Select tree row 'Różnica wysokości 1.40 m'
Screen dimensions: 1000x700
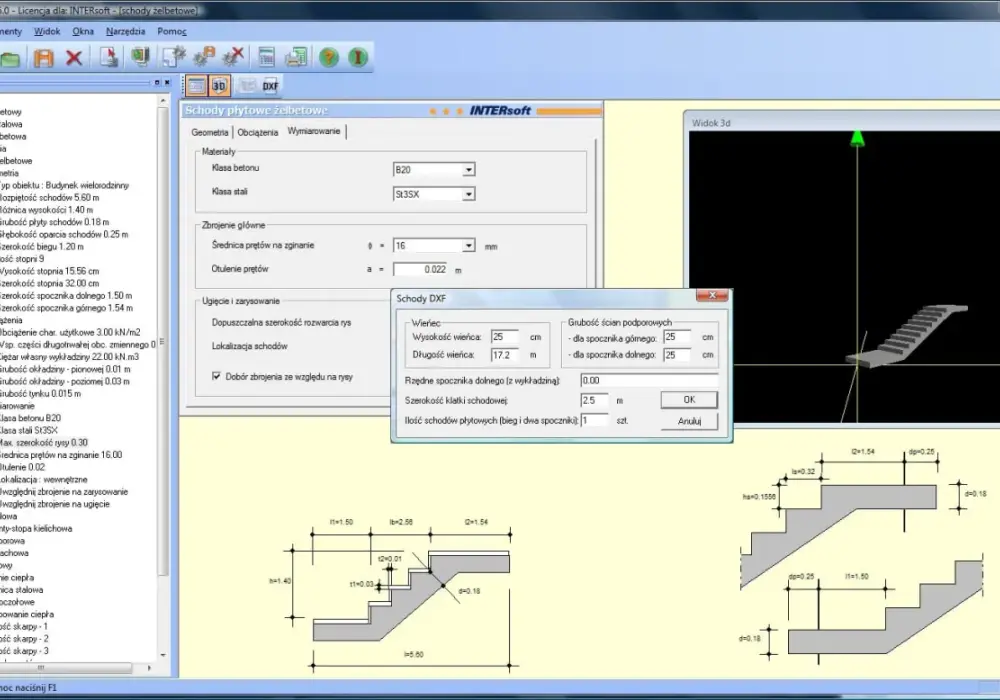click(46, 210)
